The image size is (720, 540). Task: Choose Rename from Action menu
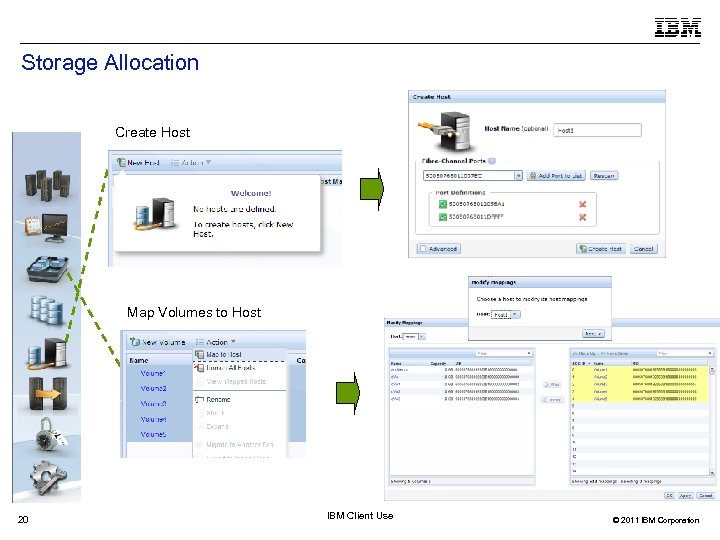click(239, 399)
